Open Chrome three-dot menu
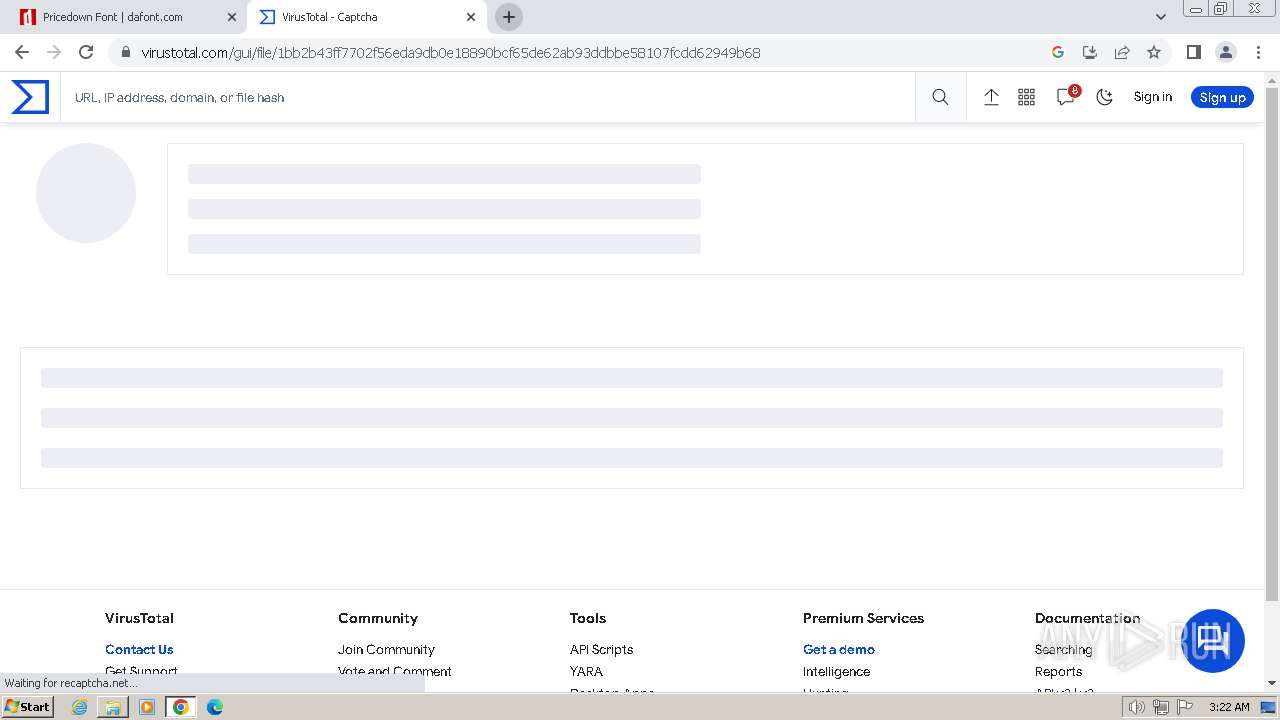Image resolution: width=1280 pixels, height=720 pixels. point(1258,52)
